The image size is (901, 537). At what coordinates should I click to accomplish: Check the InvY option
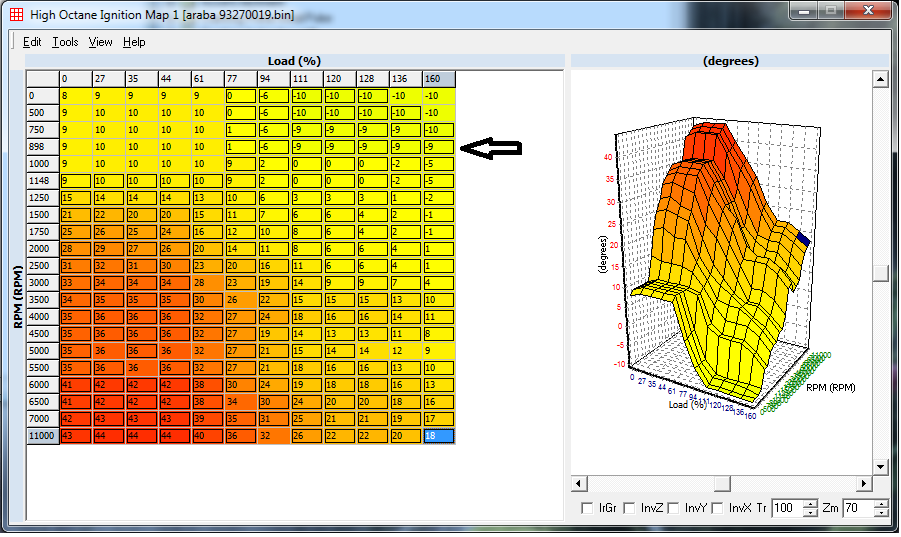673,509
